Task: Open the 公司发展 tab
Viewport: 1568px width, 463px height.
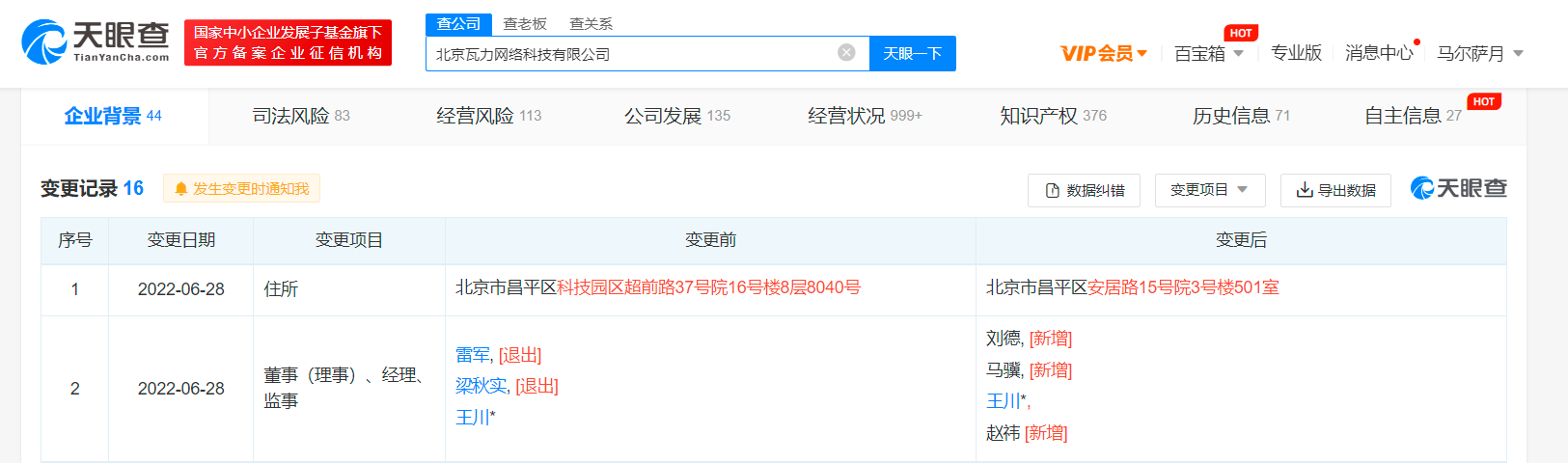Action: coord(677,116)
